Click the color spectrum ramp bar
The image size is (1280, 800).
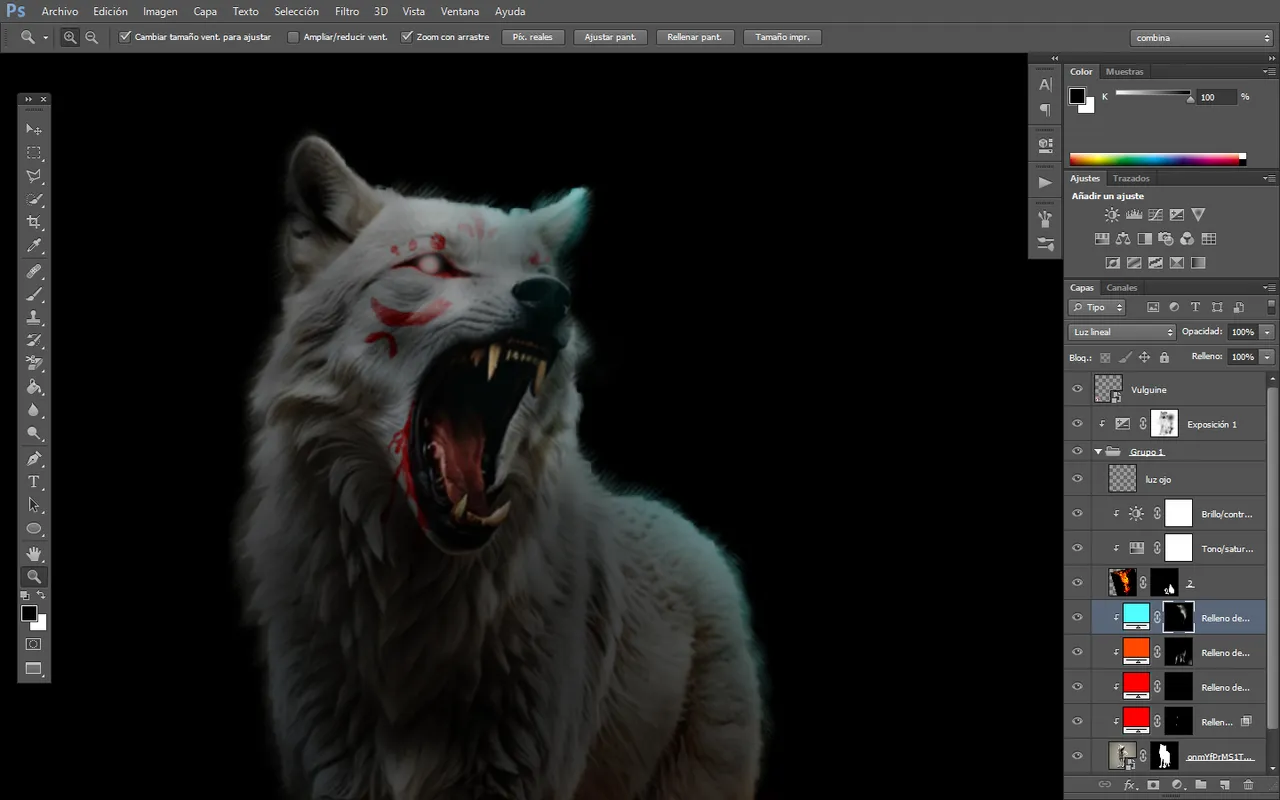1158,159
